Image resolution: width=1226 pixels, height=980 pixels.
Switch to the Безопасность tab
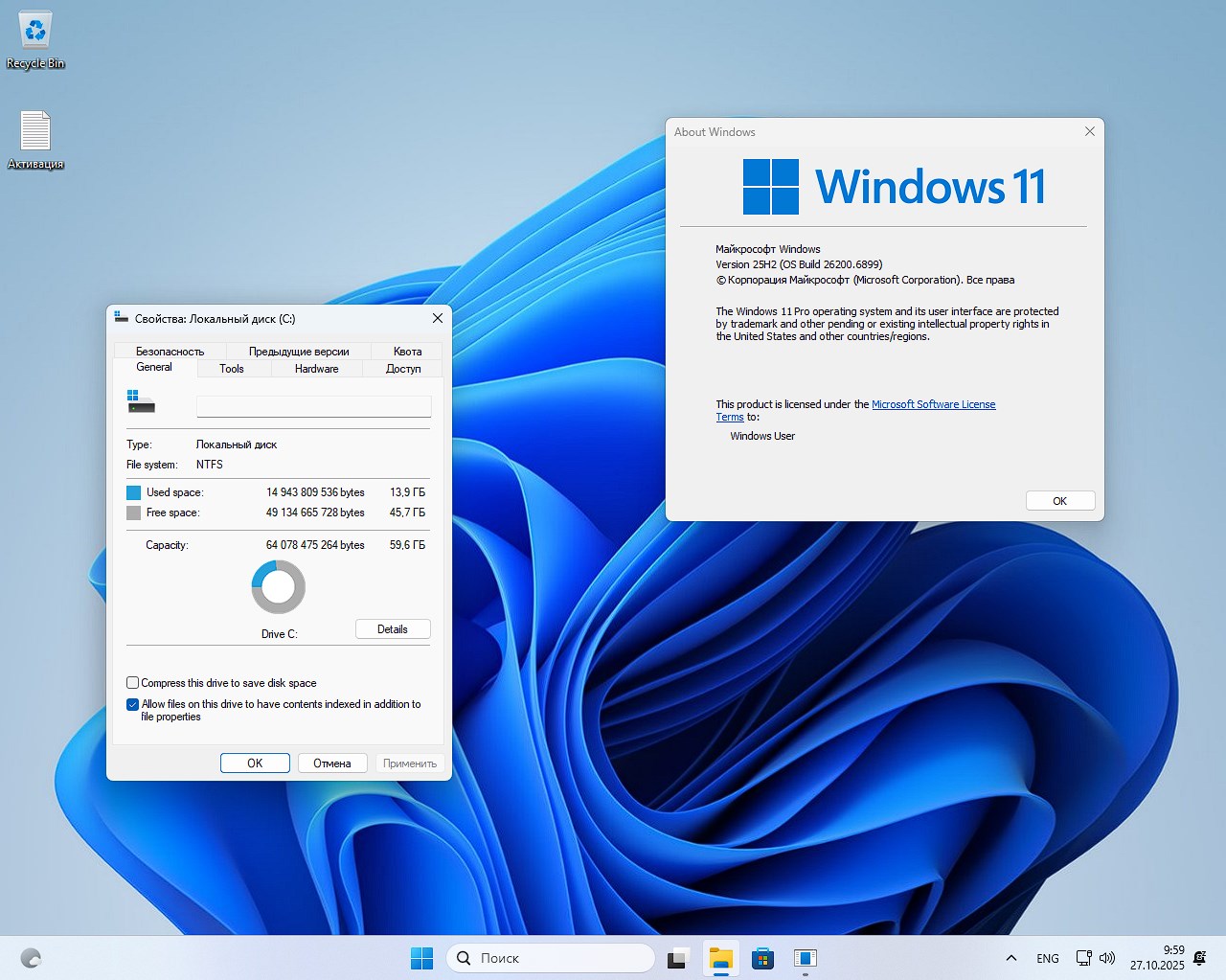pyautogui.click(x=170, y=352)
